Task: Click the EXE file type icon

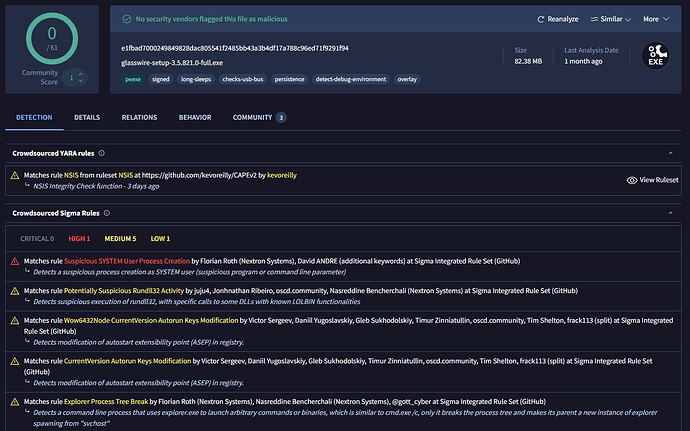Action: pos(656,55)
